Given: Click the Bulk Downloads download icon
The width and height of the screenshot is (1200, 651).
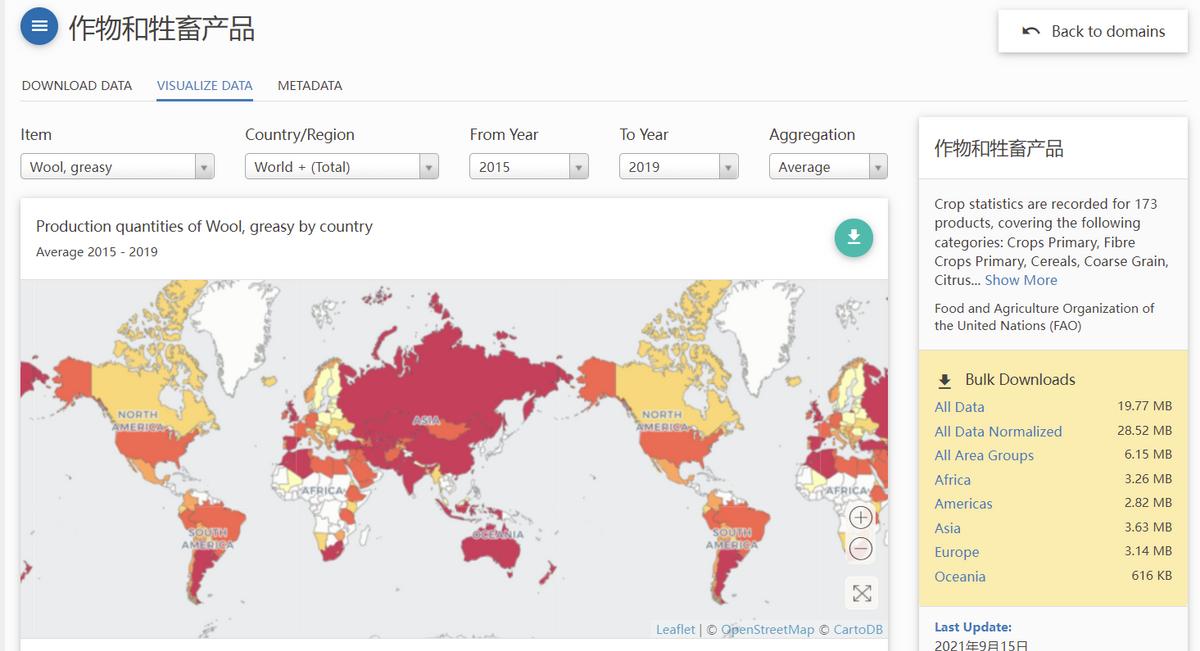Looking at the screenshot, I should point(944,381).
